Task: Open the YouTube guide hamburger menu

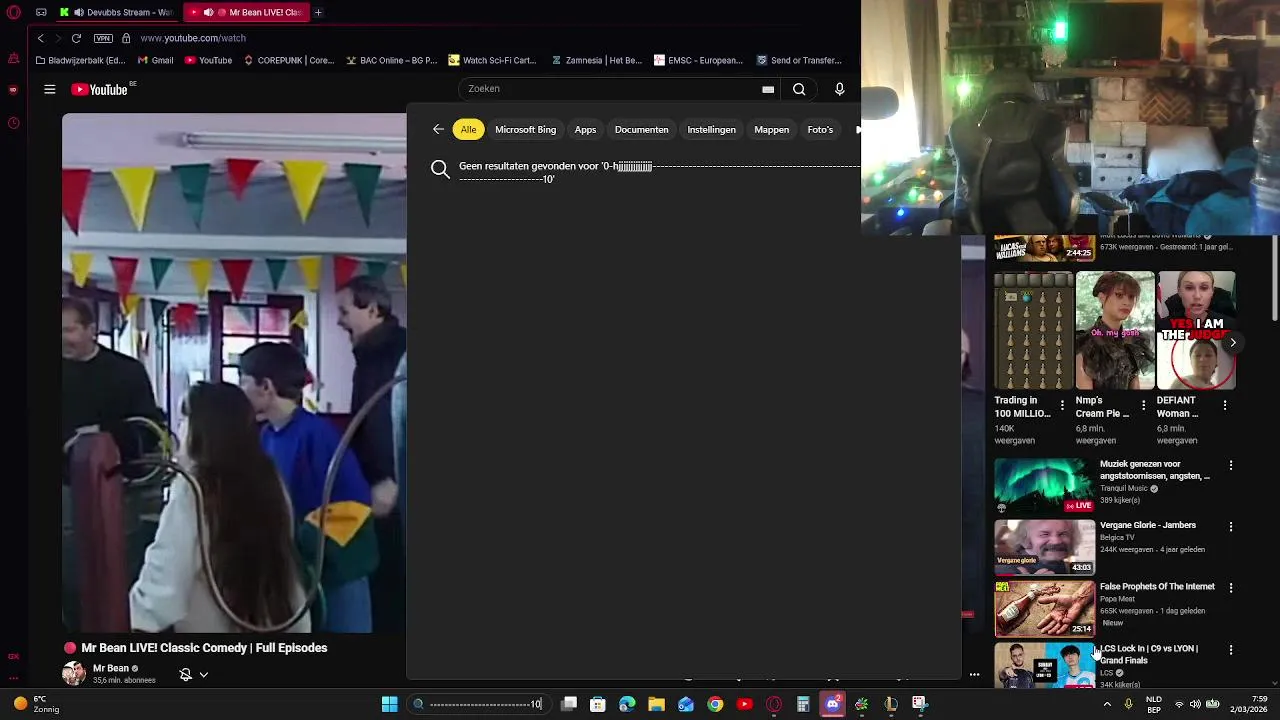Action: (x=49, y=89)
